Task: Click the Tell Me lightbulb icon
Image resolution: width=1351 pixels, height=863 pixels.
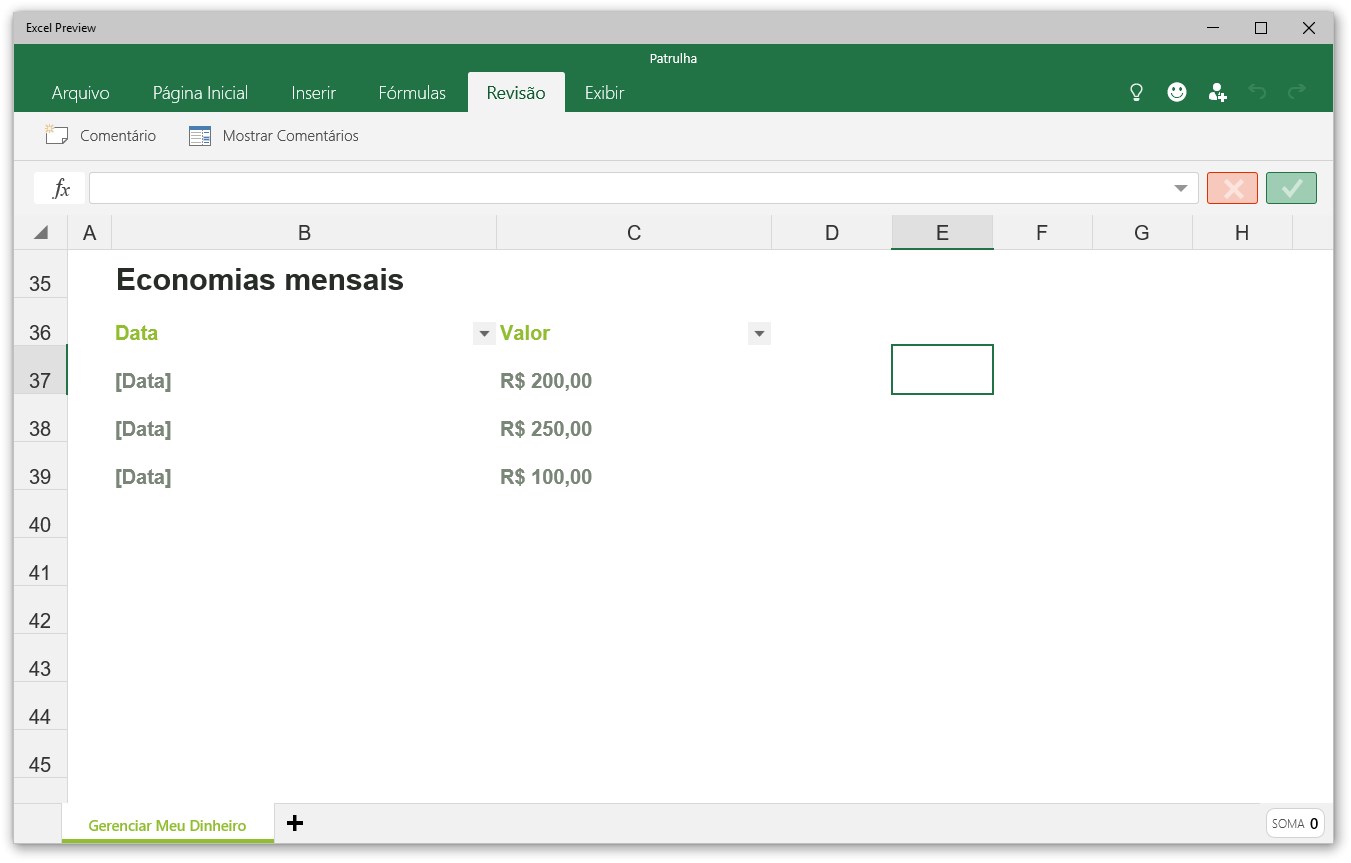Action: (x=1136, y=91)
